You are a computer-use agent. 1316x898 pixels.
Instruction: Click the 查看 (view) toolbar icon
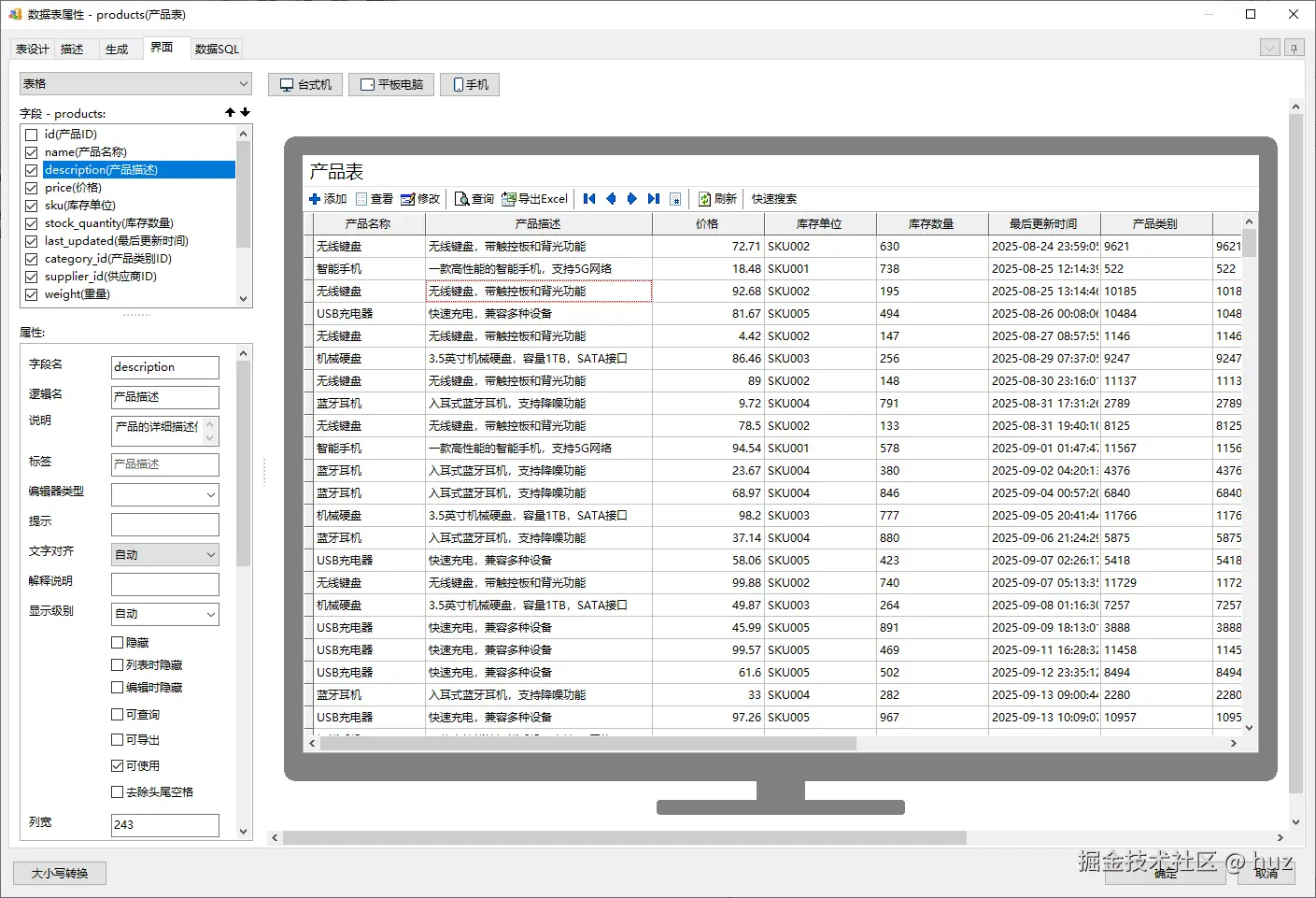click(361, 199)
